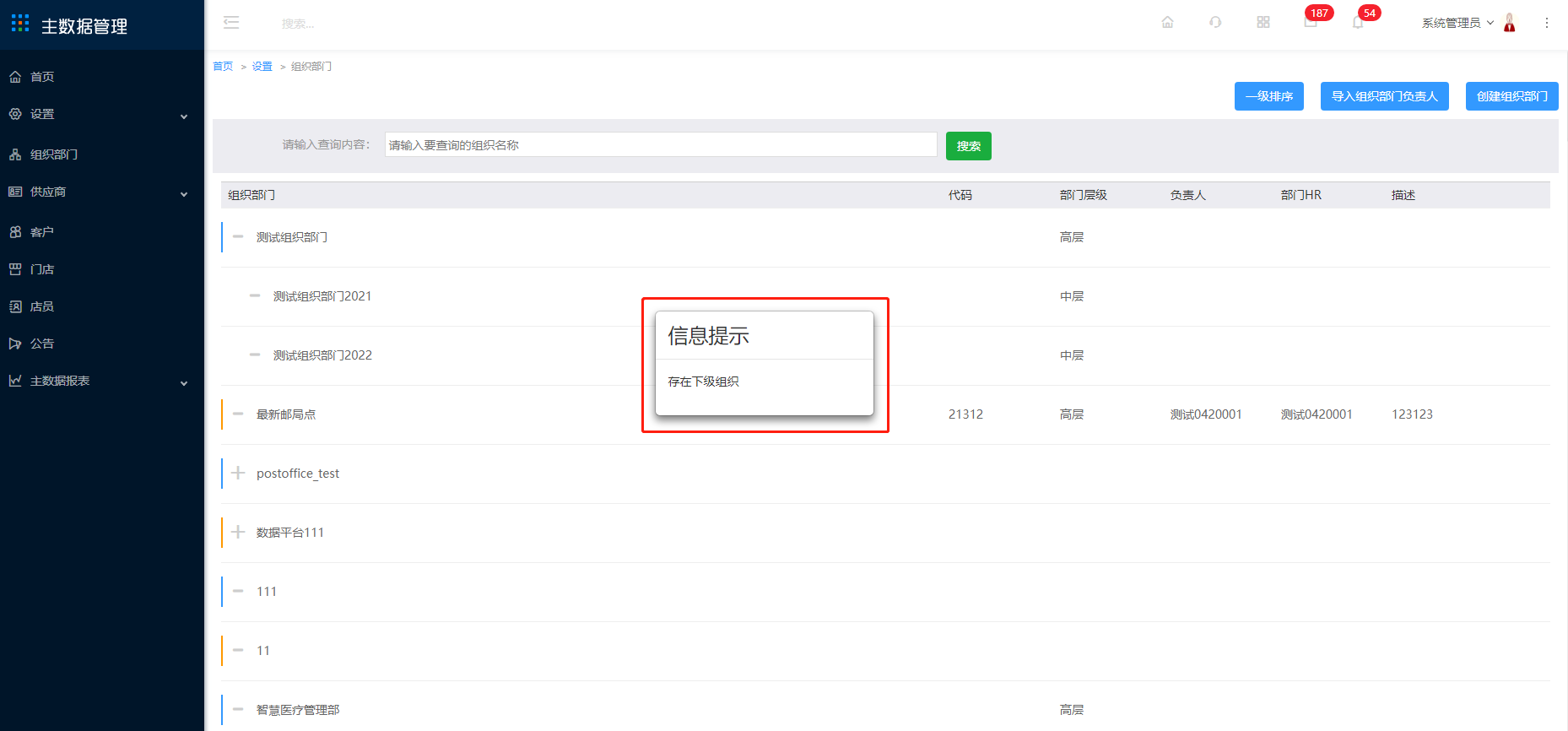
Task: Click the headset support icon
Action: tap(1215, 23)
